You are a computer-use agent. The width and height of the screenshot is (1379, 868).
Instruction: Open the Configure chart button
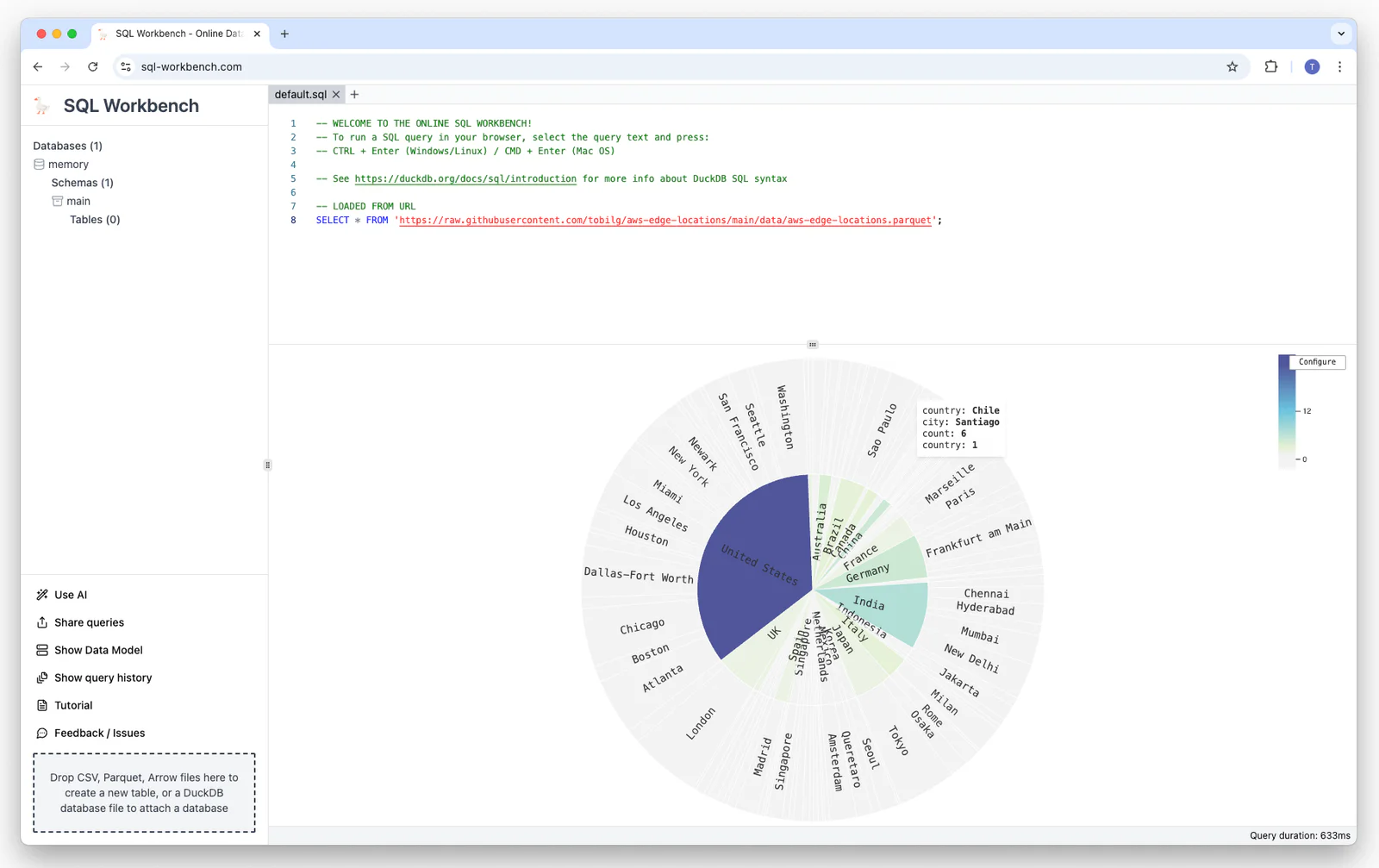click(1317, 362)
